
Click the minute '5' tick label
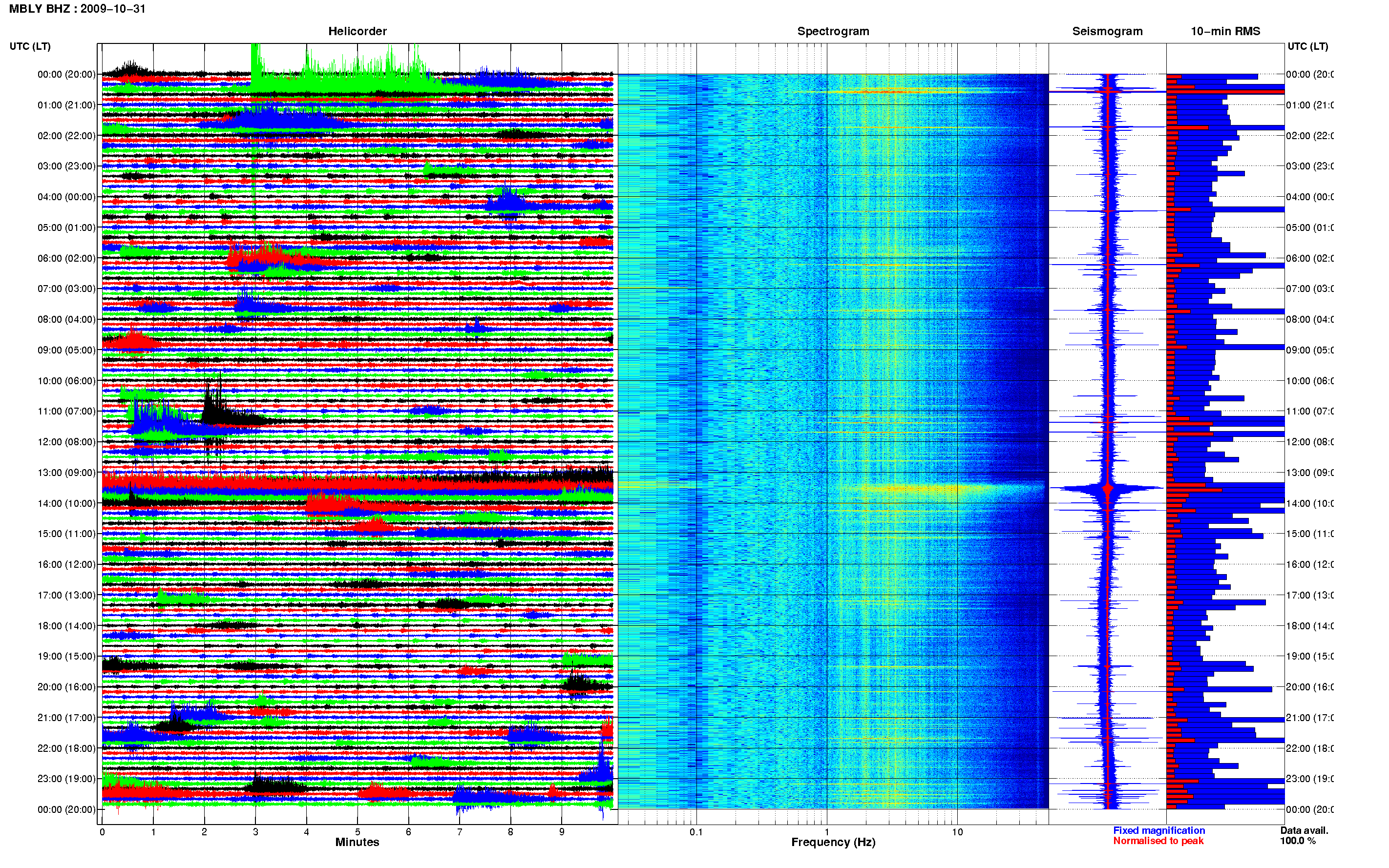[x=357, y=832]
